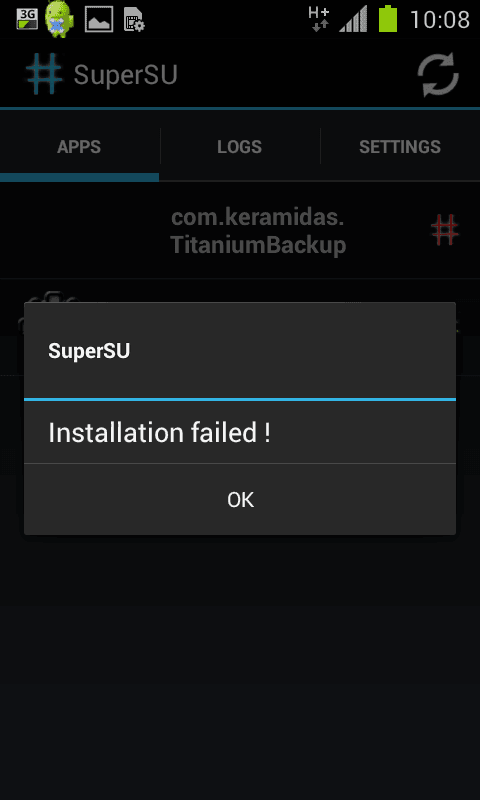Viewport: 480px width, 800px height.
Task: Tap the signal strength bars icon
Action: click(353, 19)
